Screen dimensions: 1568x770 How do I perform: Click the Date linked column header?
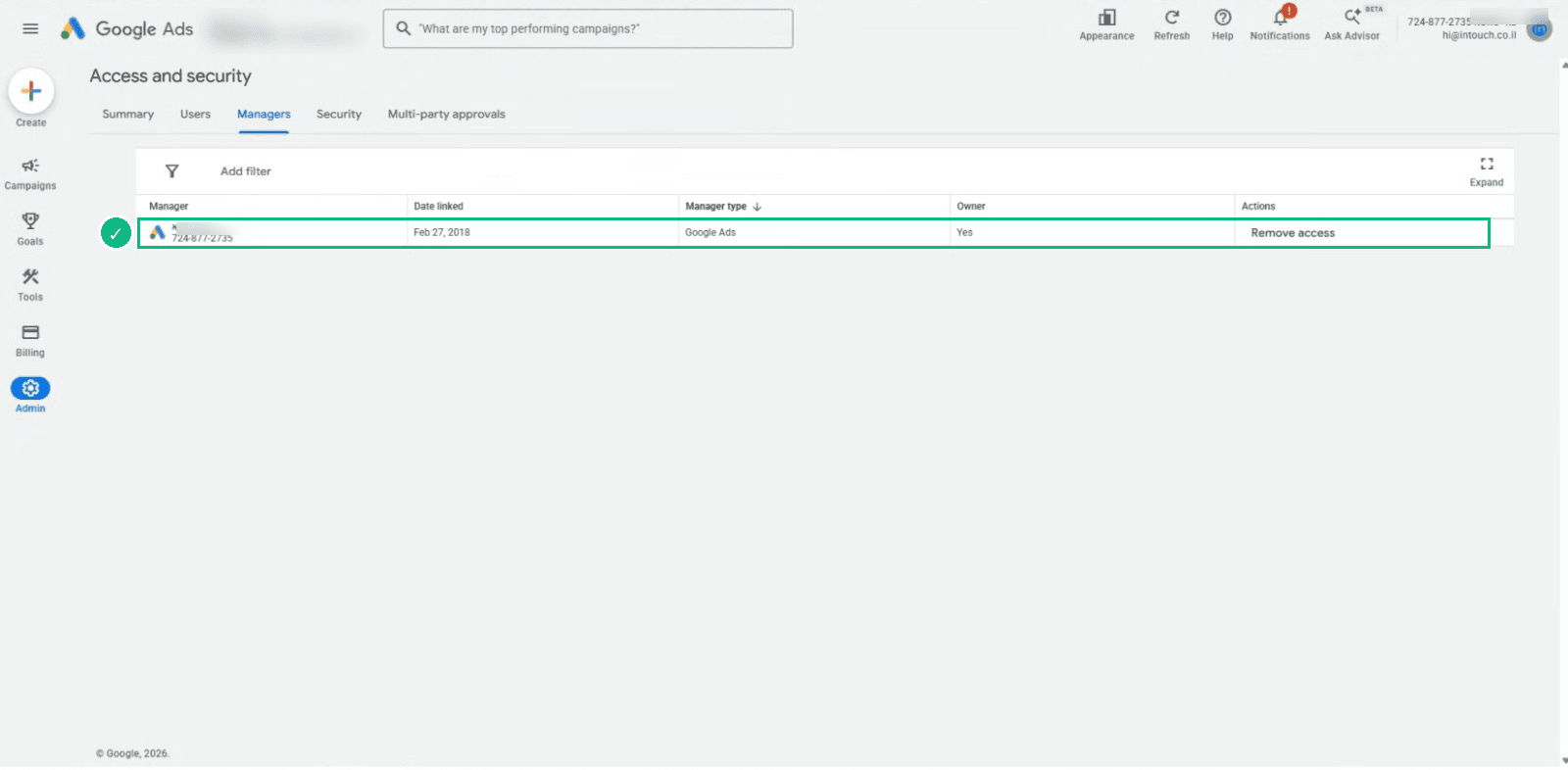(x=438, y=207)
